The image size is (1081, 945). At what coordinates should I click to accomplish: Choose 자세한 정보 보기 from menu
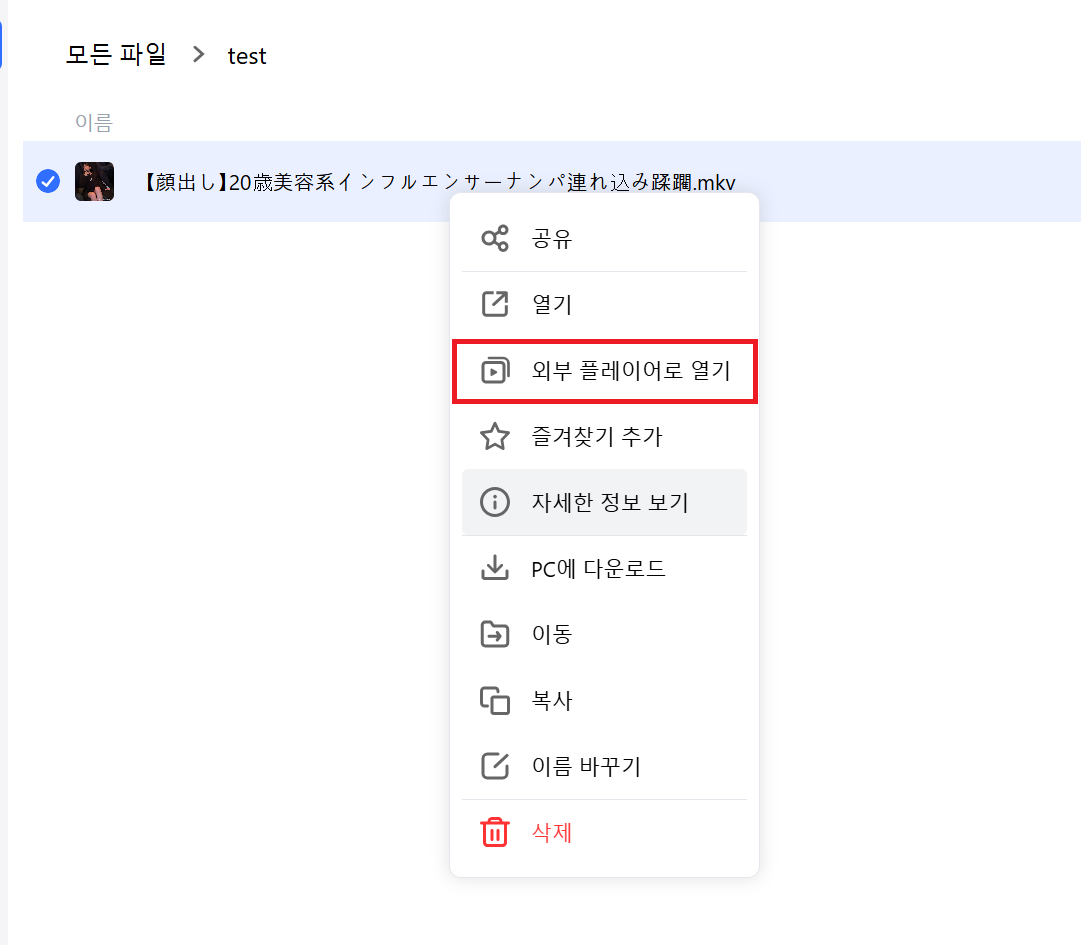tap(605, 502)
